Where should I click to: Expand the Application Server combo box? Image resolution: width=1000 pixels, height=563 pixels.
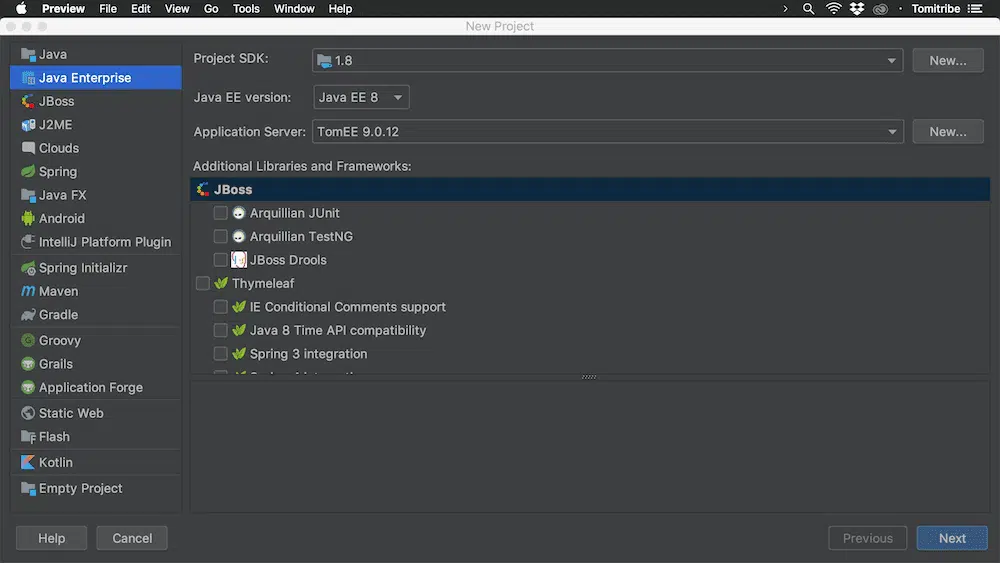607,132
